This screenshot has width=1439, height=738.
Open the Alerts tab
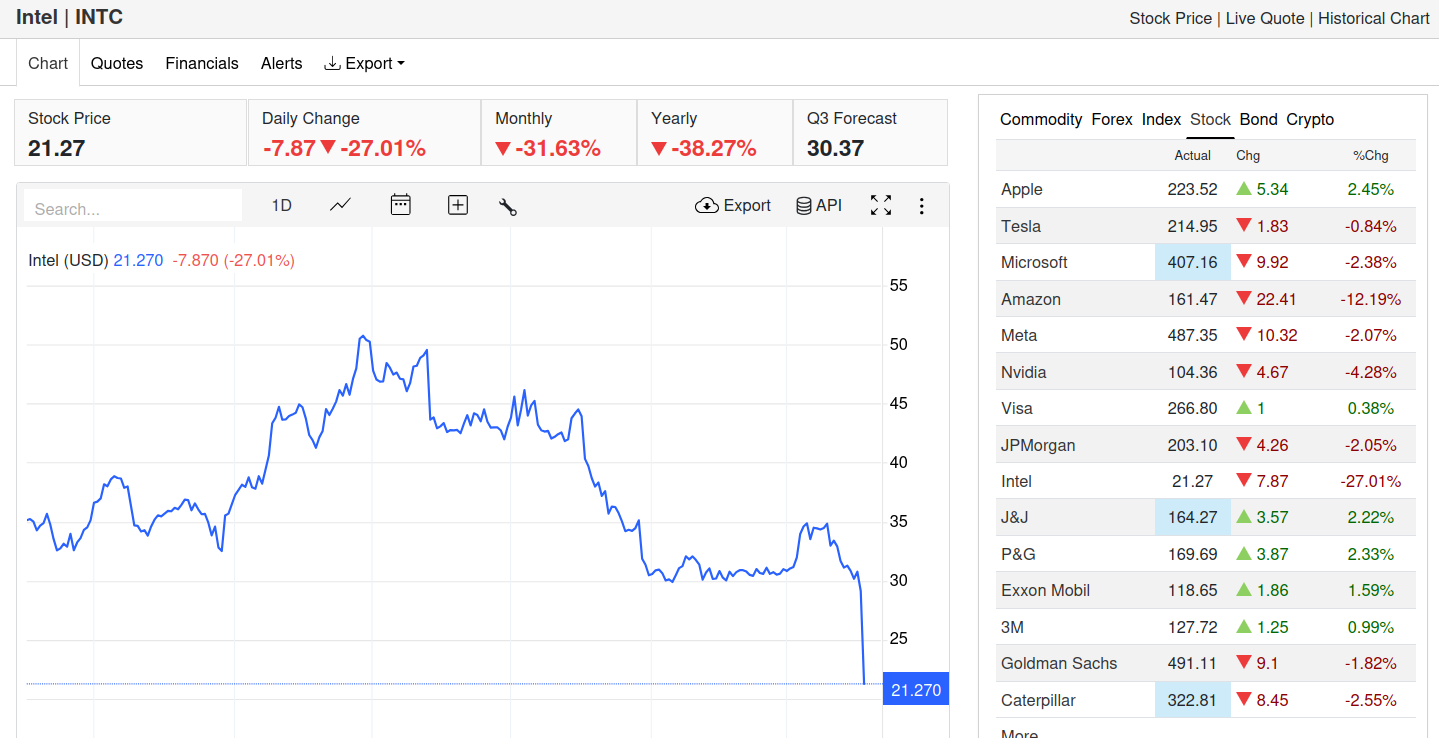point(281,63)
